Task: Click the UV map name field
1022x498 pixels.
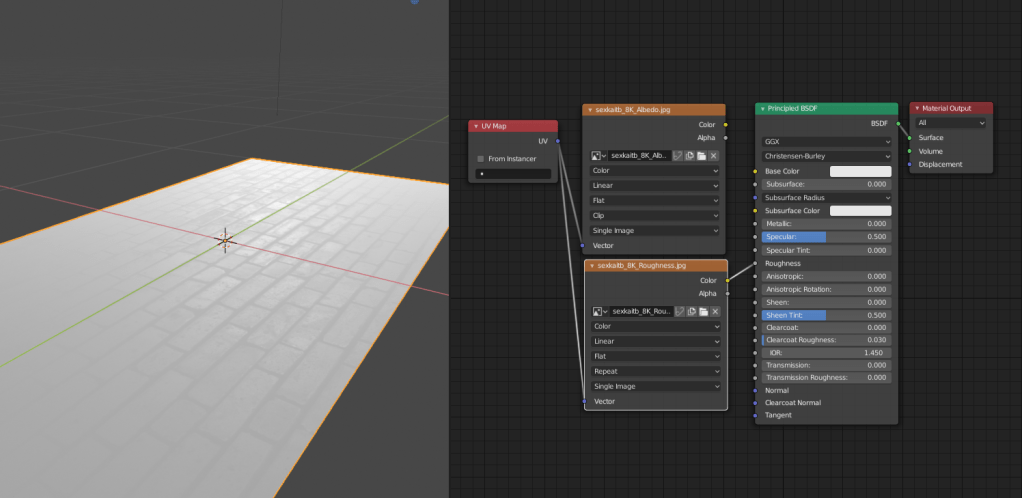Action: [x=513, y=174]
